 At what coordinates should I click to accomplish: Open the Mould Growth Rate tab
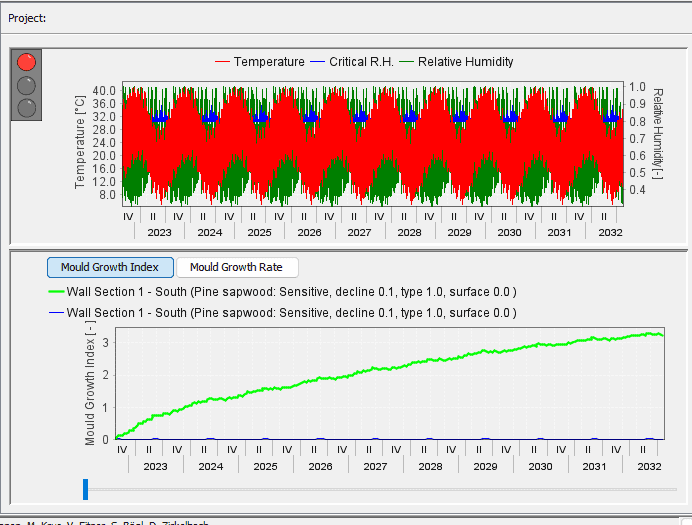[236, 267]
